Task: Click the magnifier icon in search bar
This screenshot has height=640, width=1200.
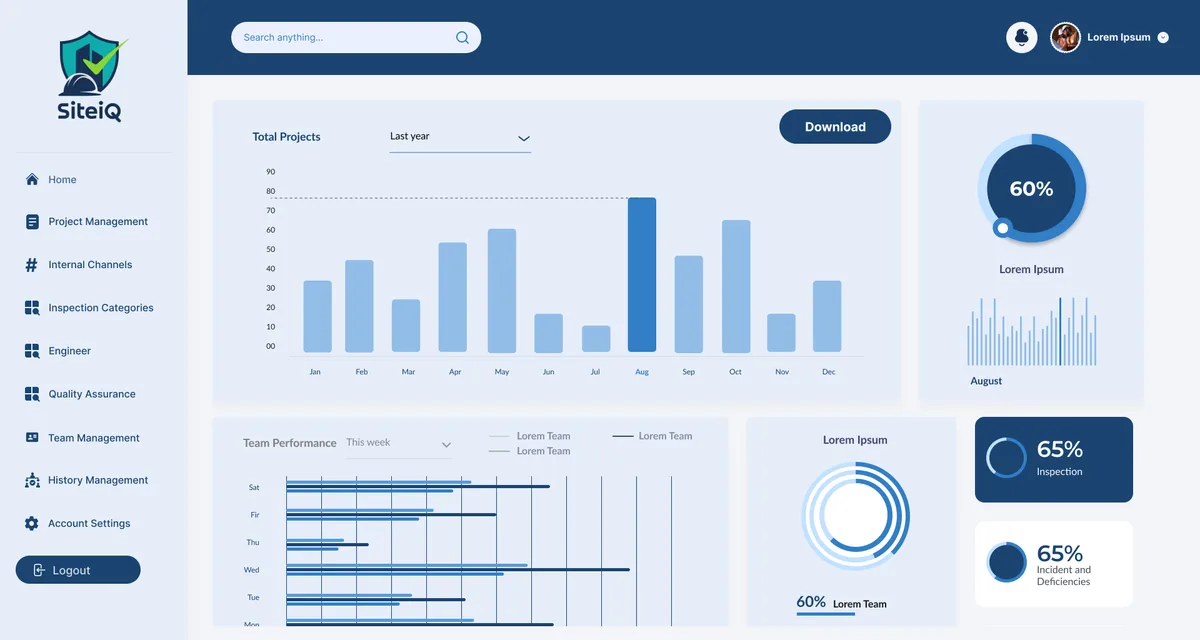Action: tap(462, 38)
